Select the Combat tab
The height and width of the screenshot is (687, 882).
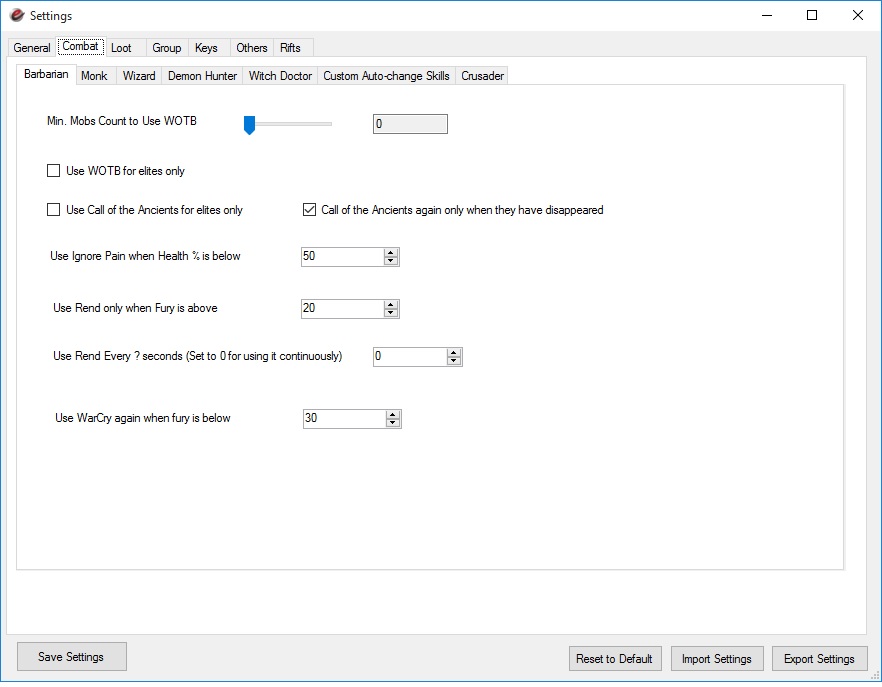[80, 46]
